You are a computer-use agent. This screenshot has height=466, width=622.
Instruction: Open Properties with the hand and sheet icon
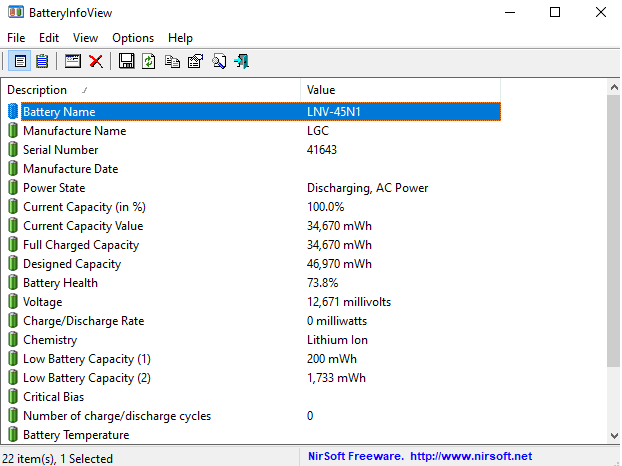(195, 61)
